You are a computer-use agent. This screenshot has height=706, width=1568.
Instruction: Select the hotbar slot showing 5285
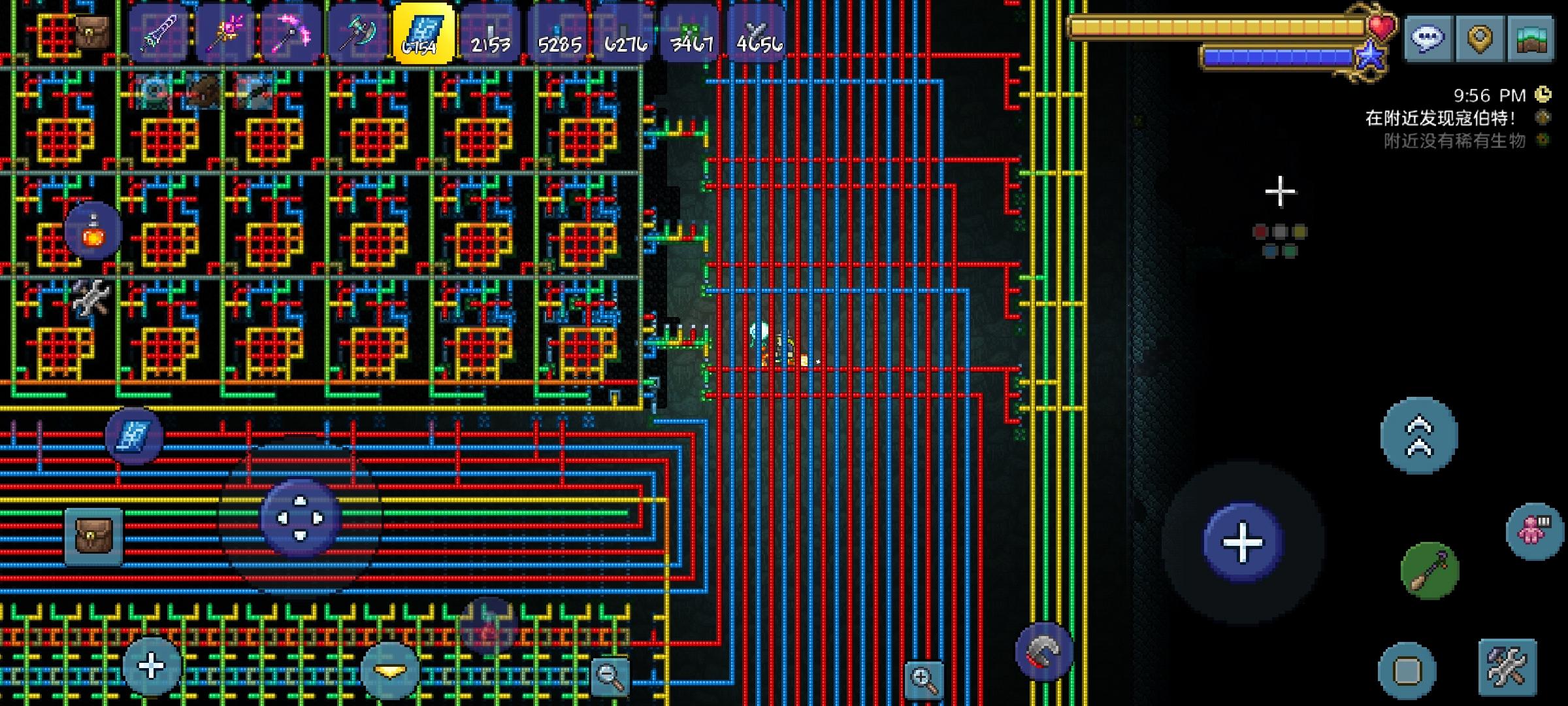pos(558,34)
